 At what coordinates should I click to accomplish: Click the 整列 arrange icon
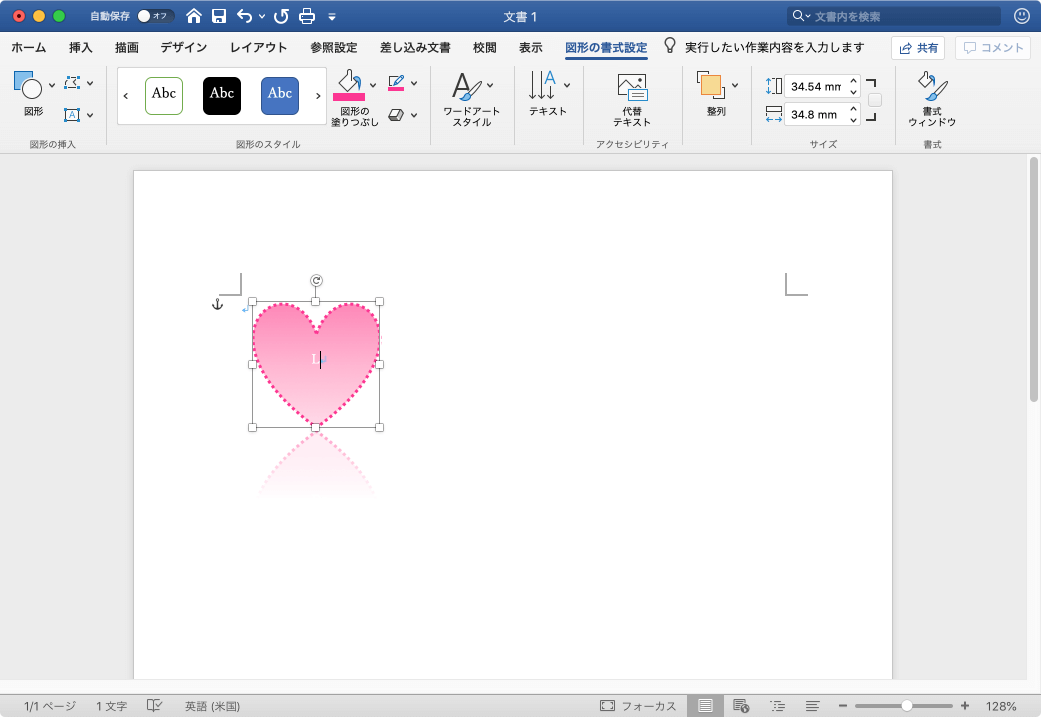711,85
